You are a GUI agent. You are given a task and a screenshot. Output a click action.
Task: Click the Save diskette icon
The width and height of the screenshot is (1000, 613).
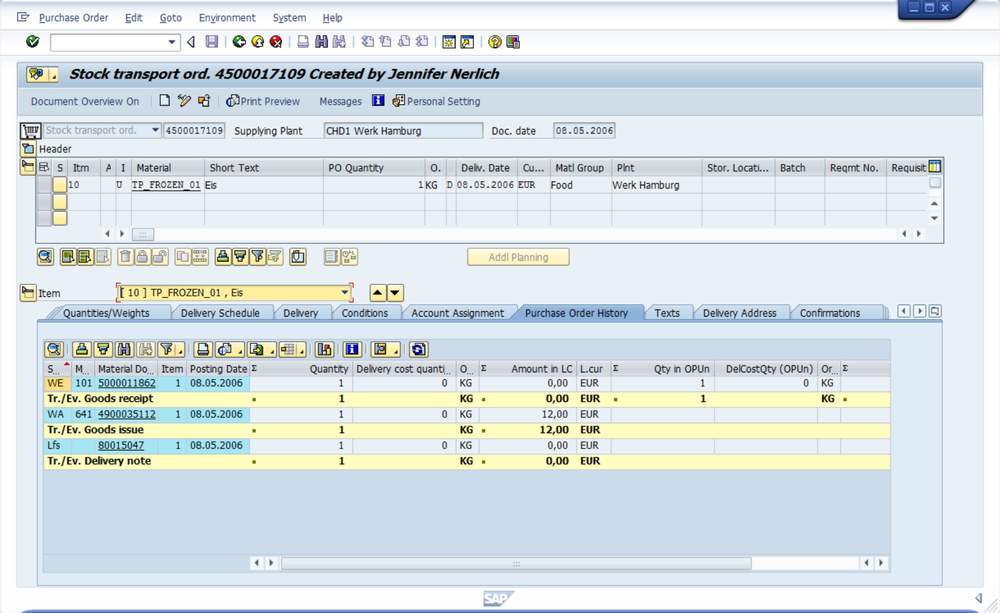212,42
